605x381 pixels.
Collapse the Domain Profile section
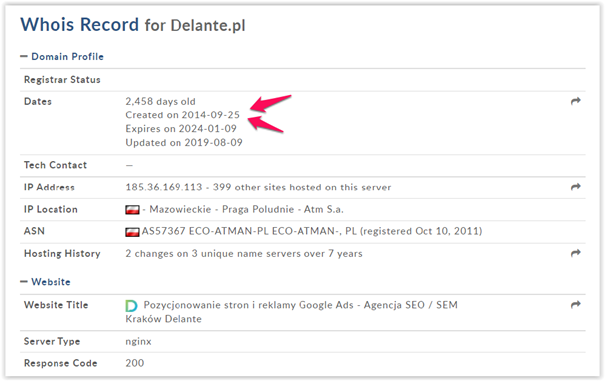pyautogui.click(x=62, y=57)
